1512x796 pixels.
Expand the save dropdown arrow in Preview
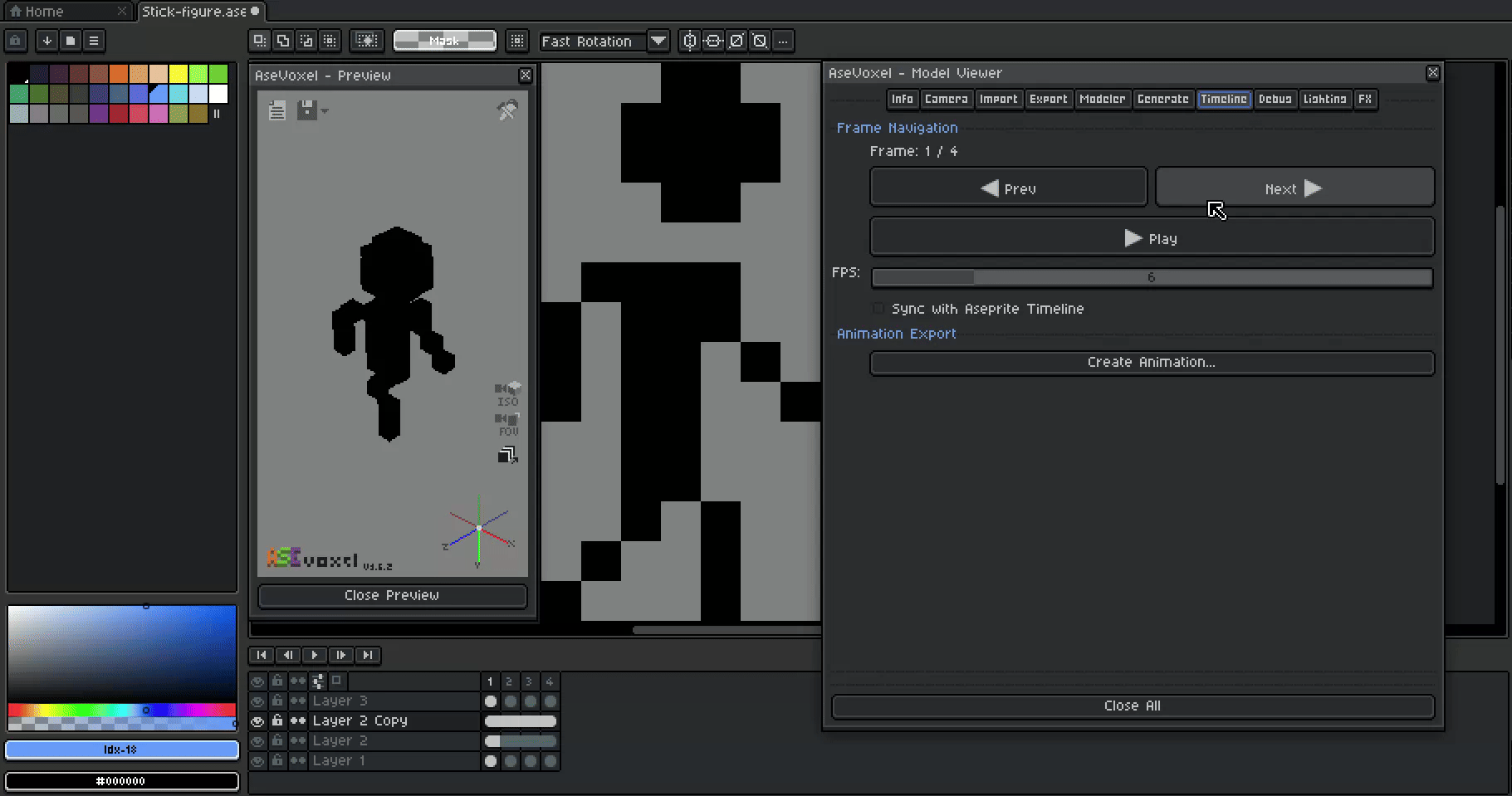325,110
